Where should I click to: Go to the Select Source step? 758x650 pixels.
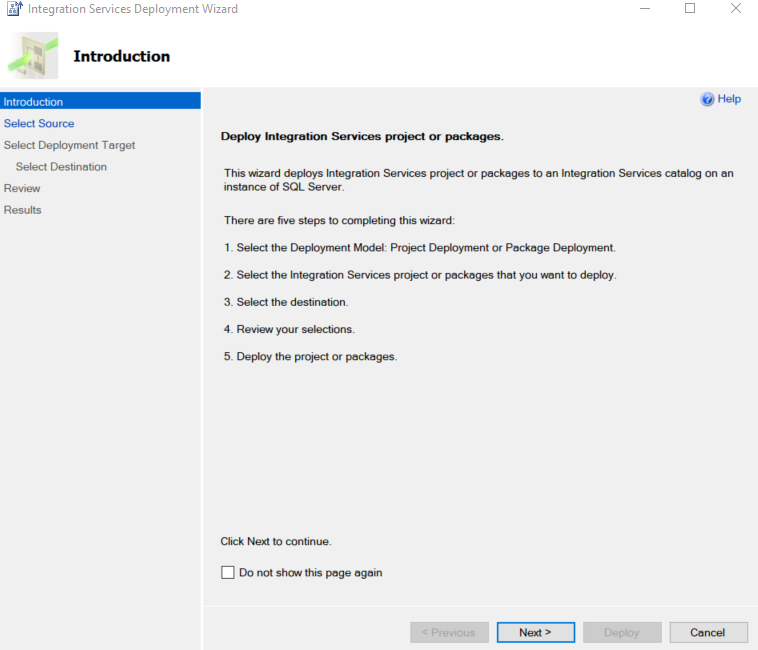coord(39,124)
